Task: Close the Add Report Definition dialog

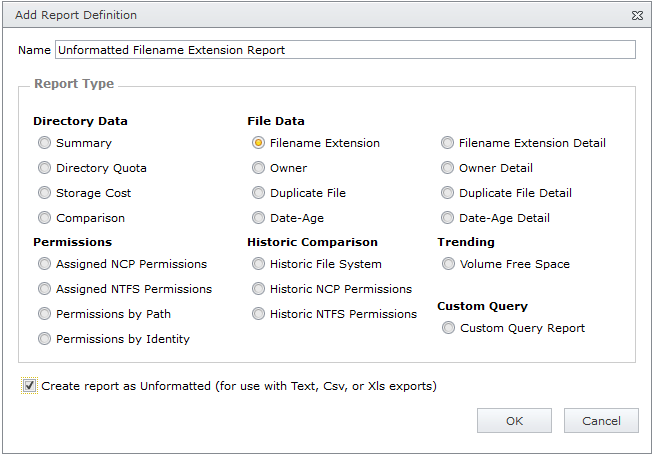Action: tap(637, 15)
